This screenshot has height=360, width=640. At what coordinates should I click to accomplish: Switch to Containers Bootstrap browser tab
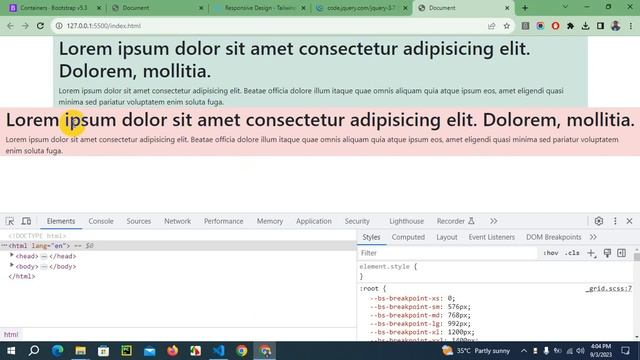pyautogui.click(x=53, y=8)
